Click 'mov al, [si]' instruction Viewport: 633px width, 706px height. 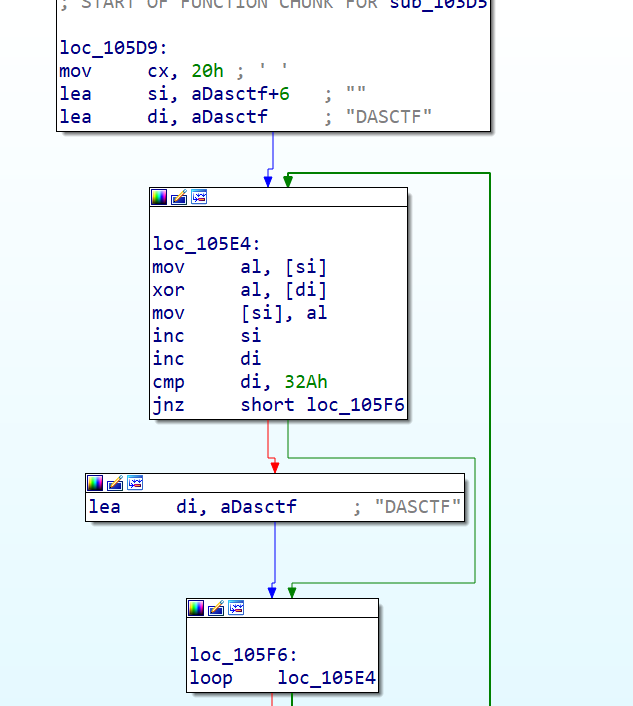click(240, 267)
